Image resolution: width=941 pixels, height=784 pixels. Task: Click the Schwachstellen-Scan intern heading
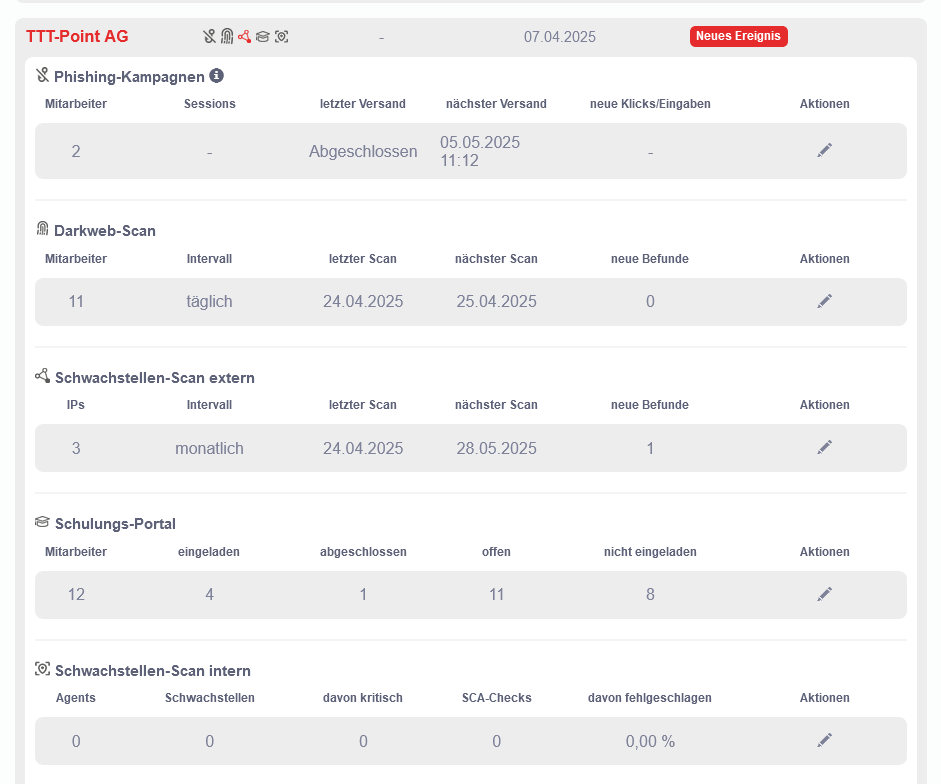tap(152, 671)
